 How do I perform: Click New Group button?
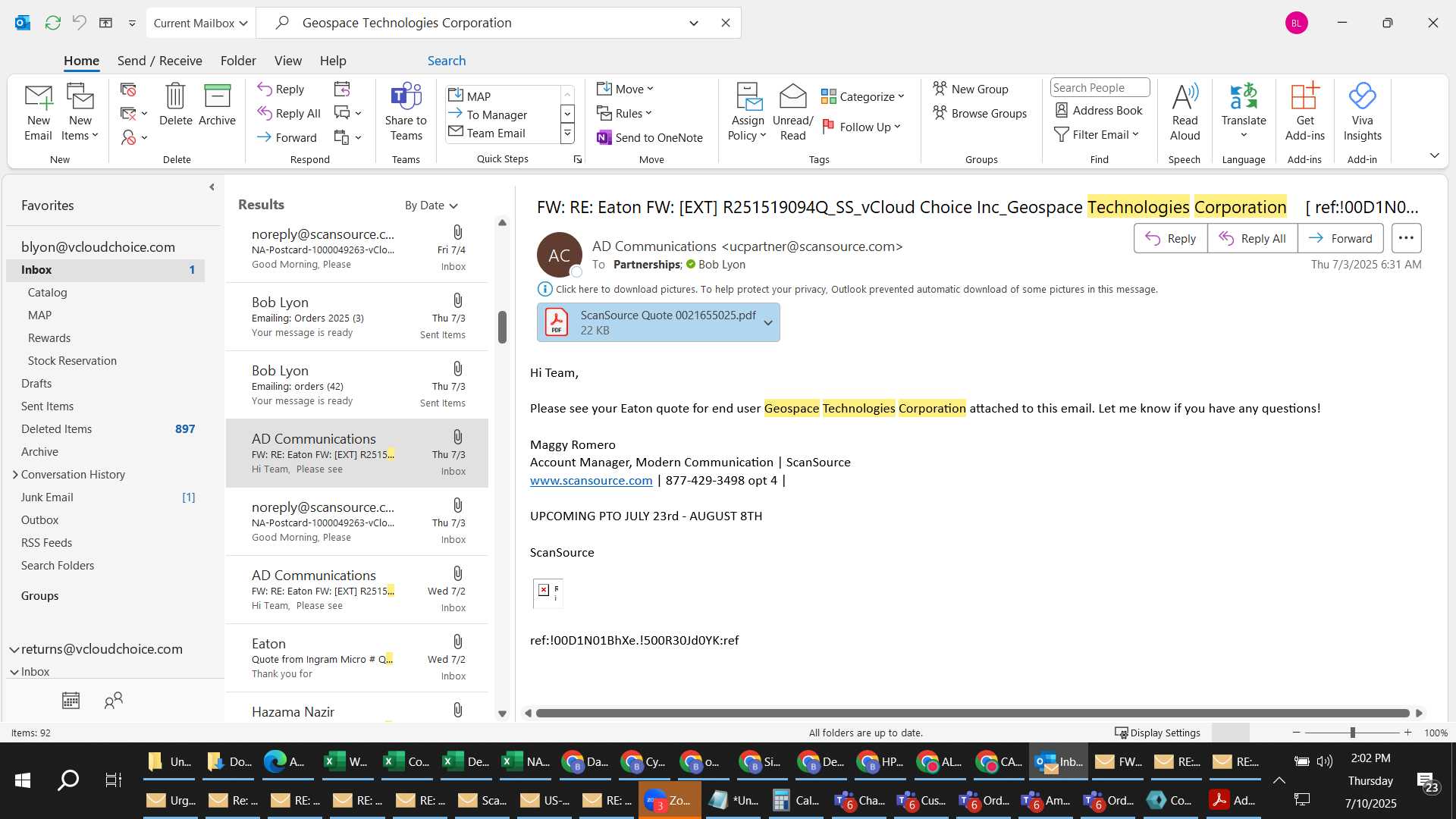(970, 89)
